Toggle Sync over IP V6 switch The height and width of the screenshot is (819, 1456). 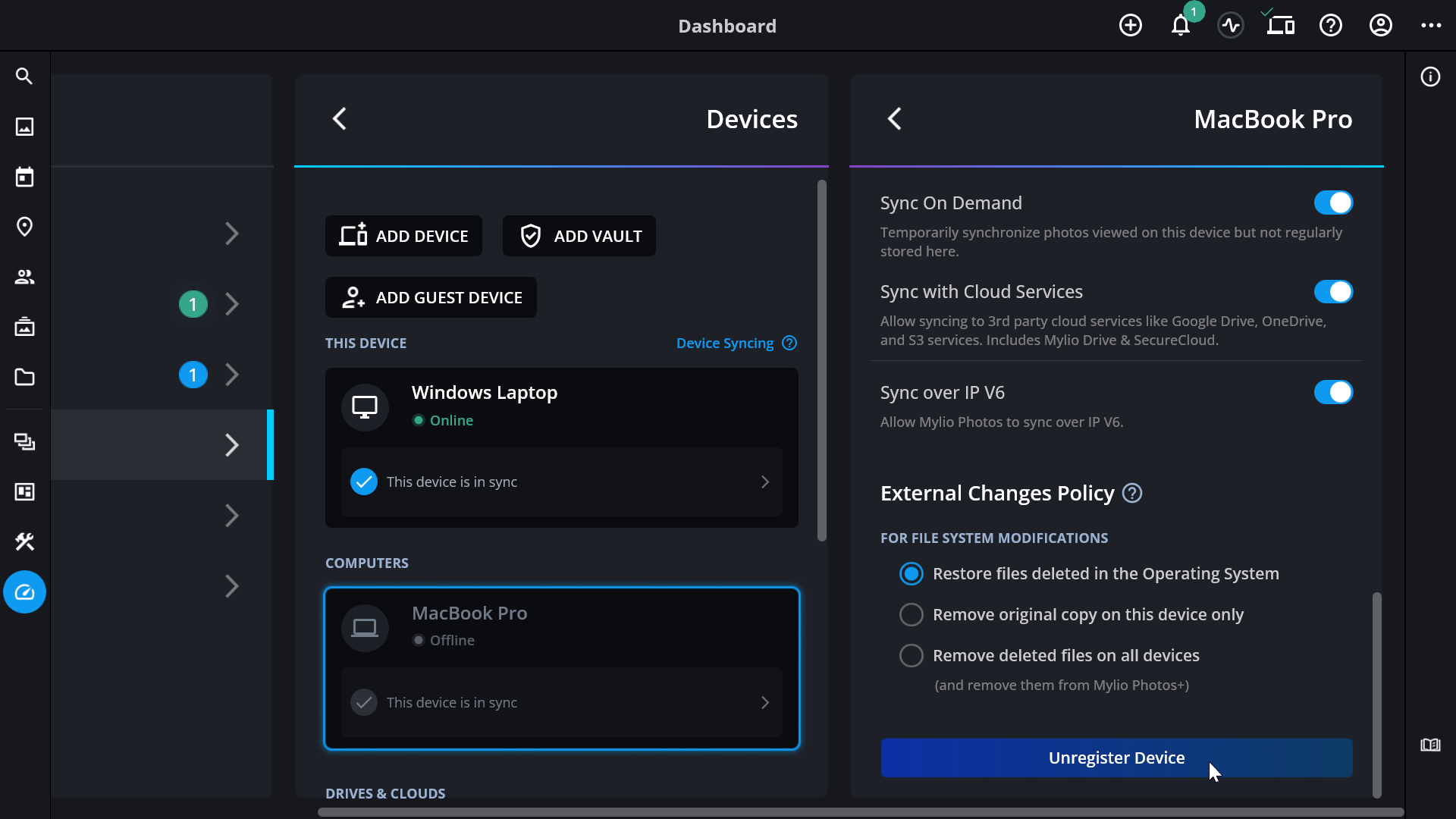pyautogui.click(x=1332, y=392)
